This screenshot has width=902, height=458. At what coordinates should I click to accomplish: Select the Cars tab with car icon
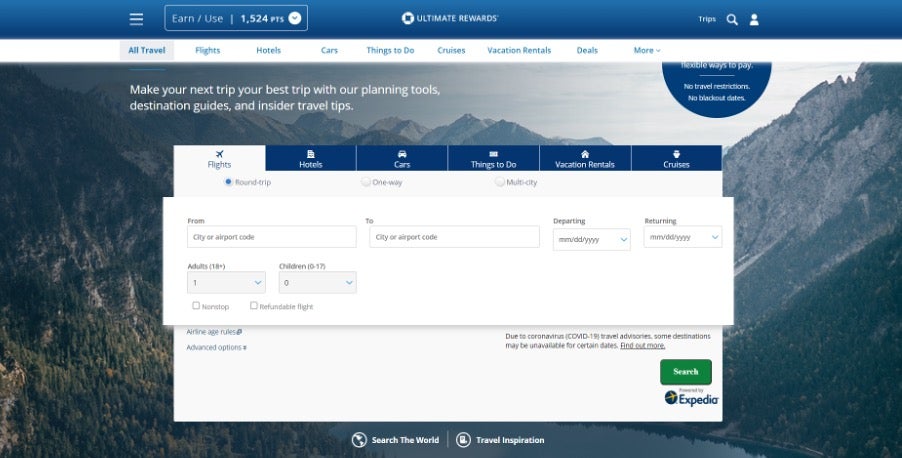(401, 159)
